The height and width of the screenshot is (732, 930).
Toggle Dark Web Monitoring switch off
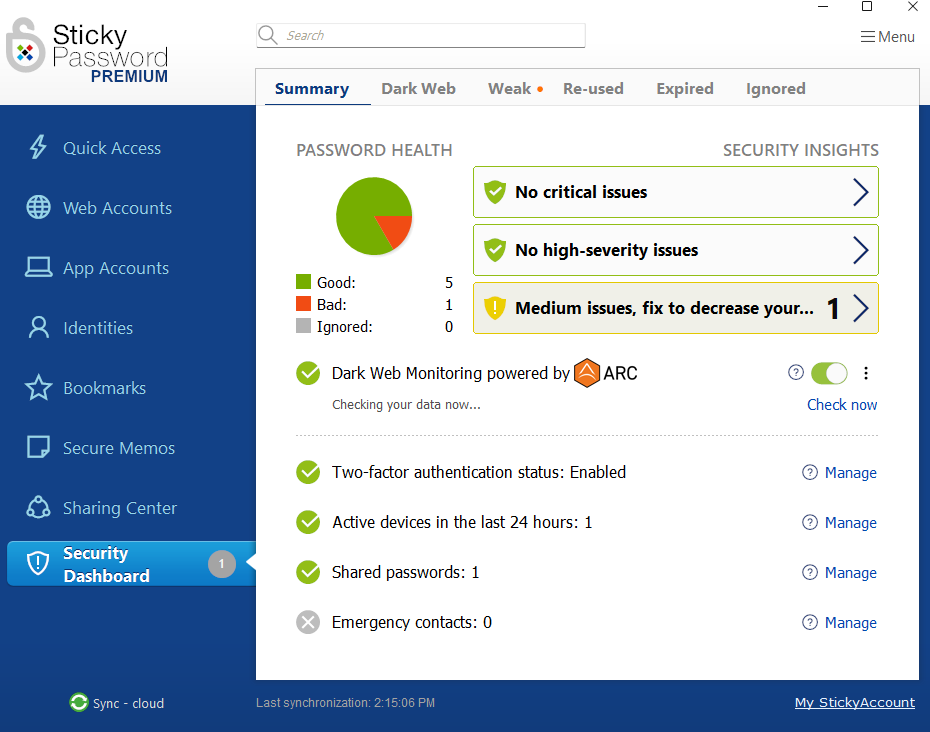[x=829, y=373]
